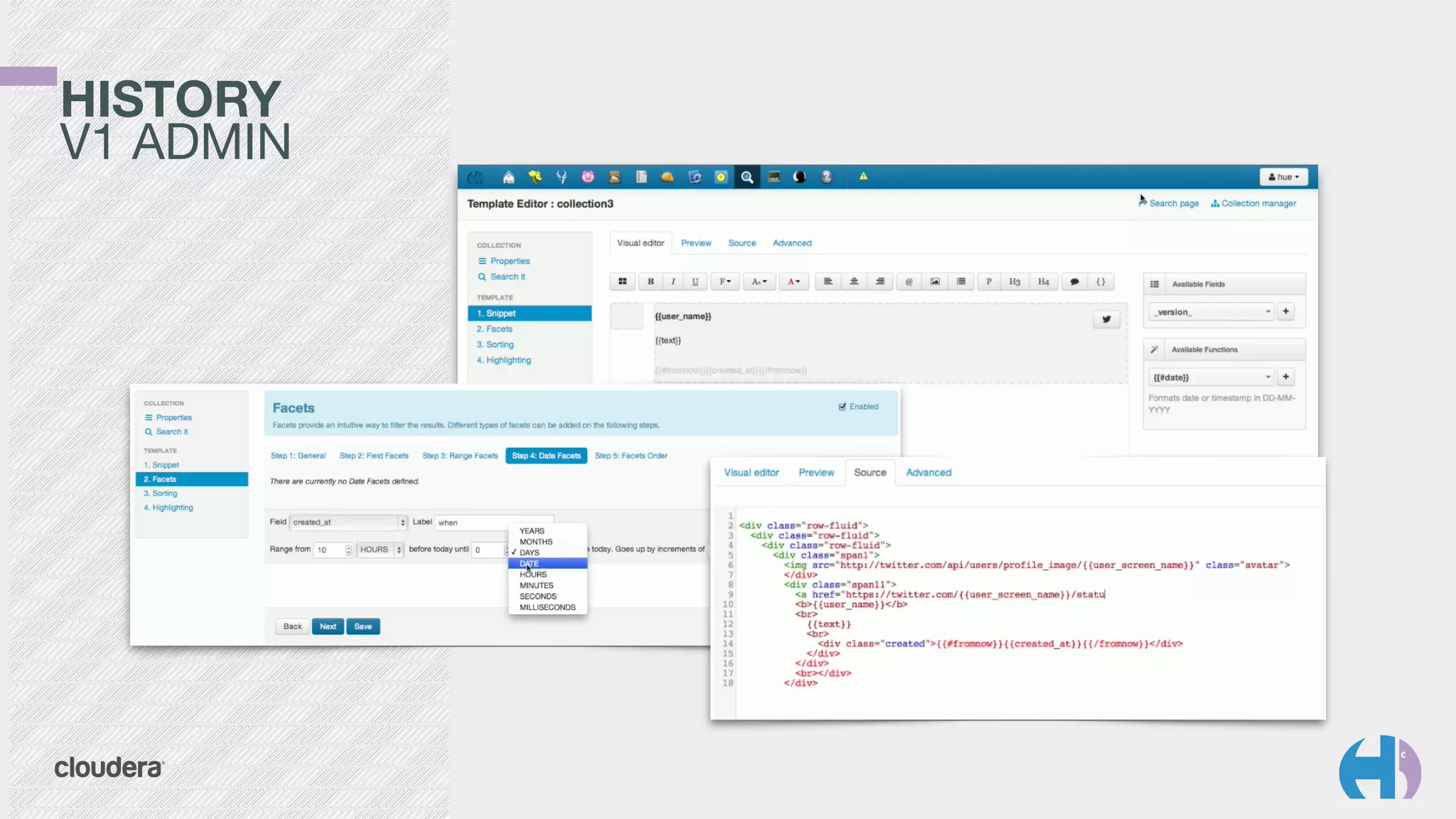
Task: Click the curly braces toolbar icon
Action: [x=1101, y=282]
